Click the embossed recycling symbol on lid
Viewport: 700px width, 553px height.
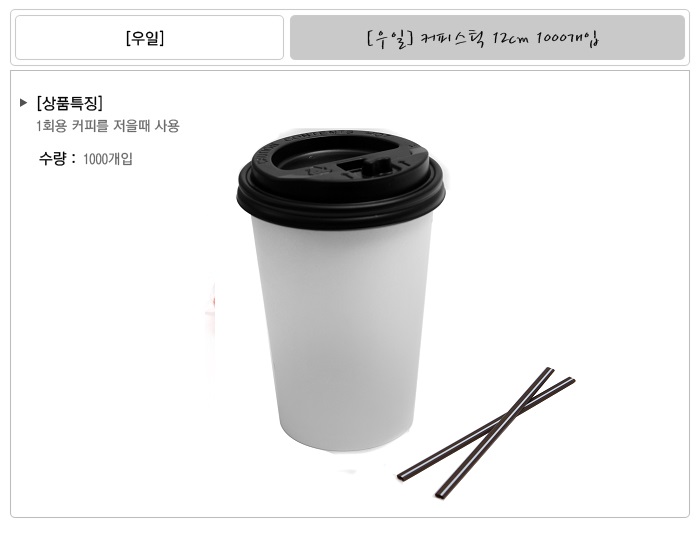coord(317,169)
